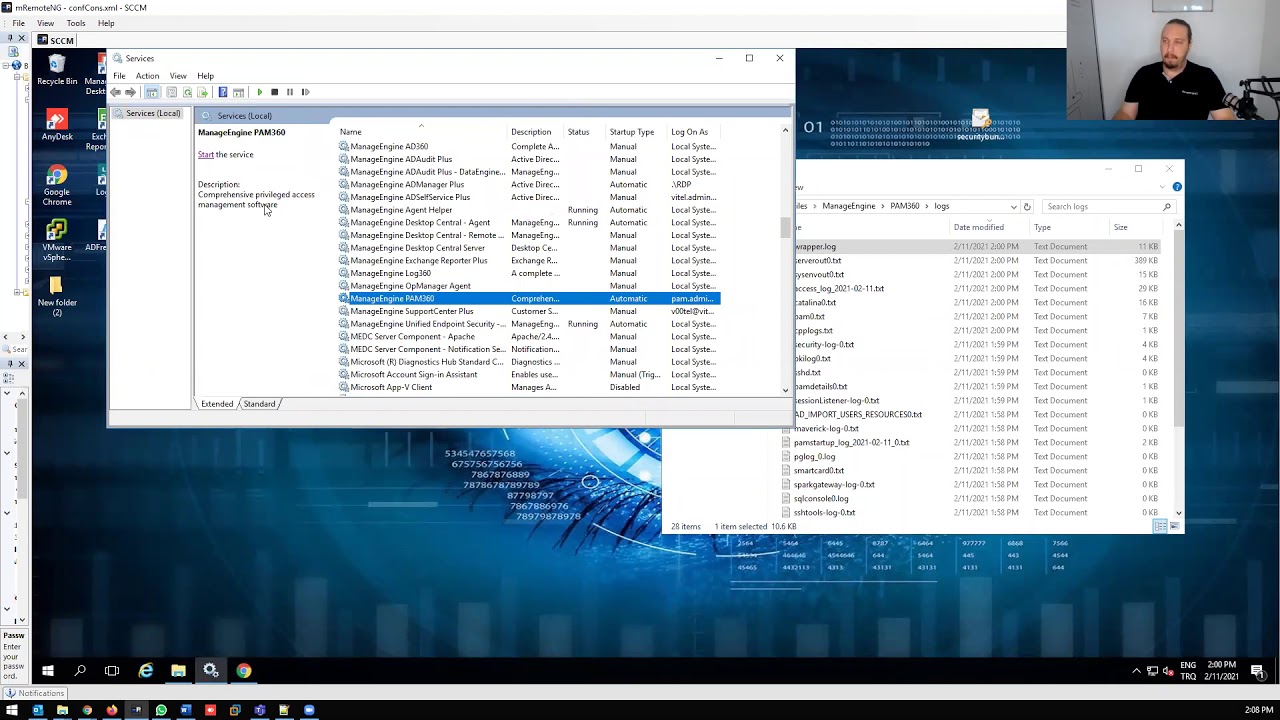Image resolution: width=1280 pixels, height=720 pixels.
Task: Click the Services gear icon on remote taskbar
Action: click(x=211, y=671)
